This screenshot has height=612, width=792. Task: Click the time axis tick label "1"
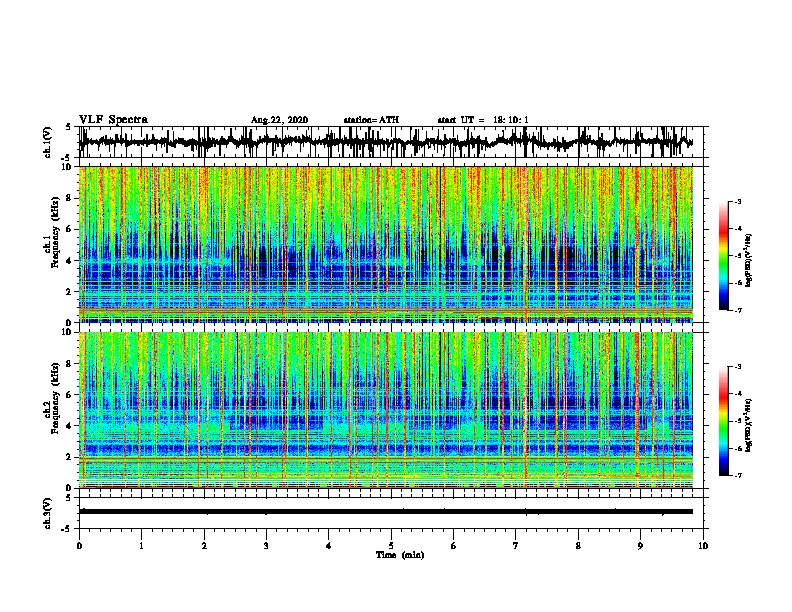(141, 546)
